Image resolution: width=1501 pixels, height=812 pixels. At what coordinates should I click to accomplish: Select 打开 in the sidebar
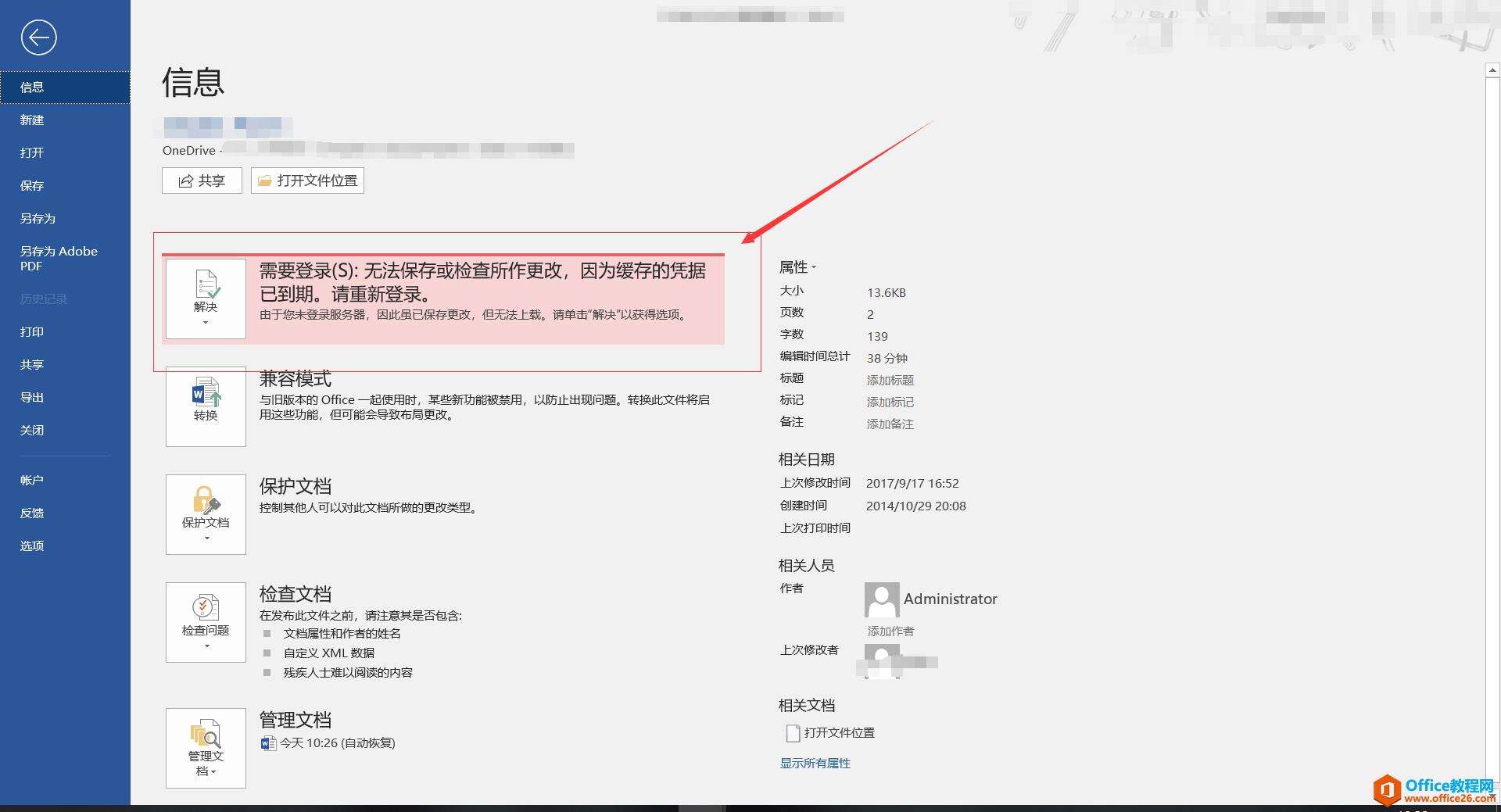pos(65,153)
